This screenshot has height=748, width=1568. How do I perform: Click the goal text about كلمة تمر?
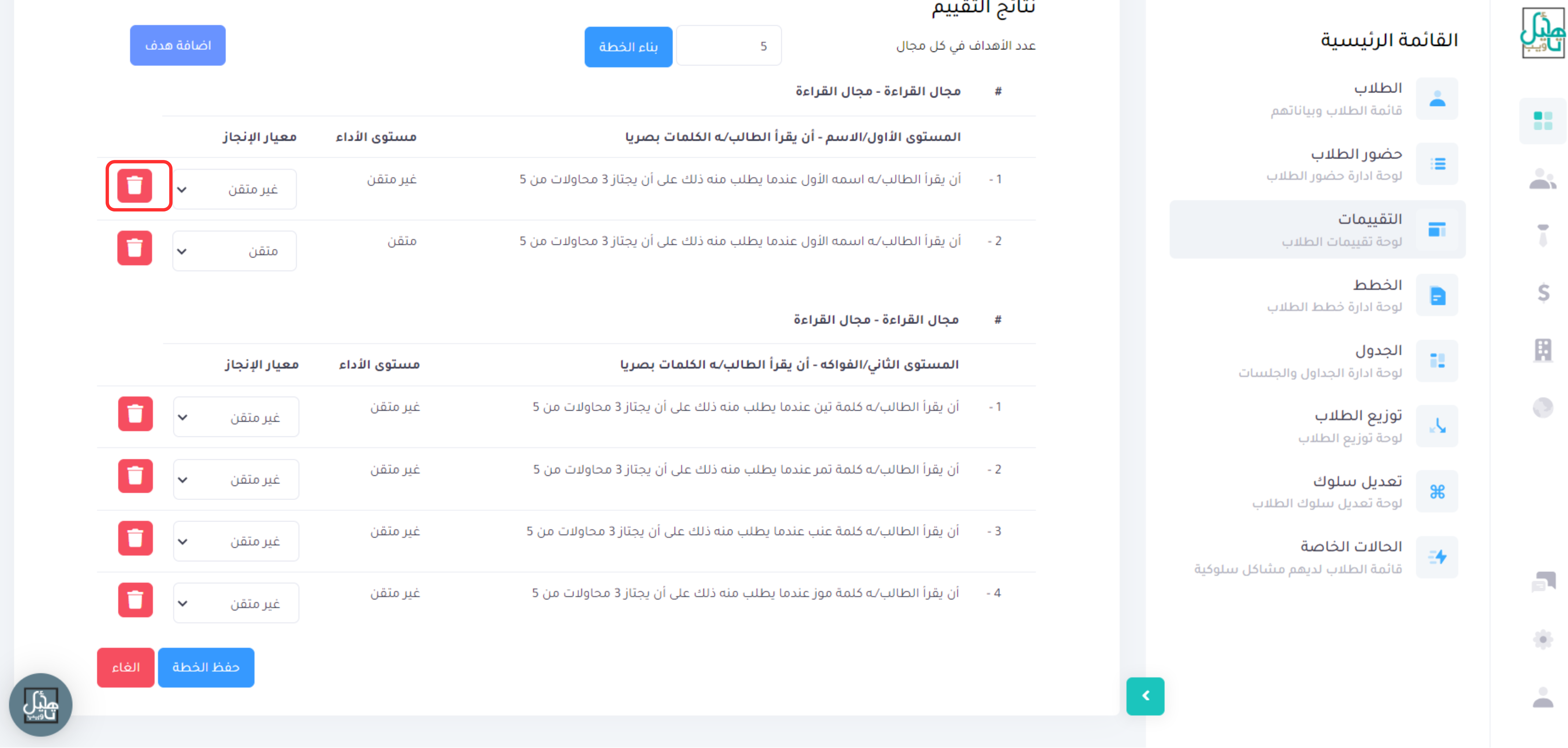click(x=746, y=470)
